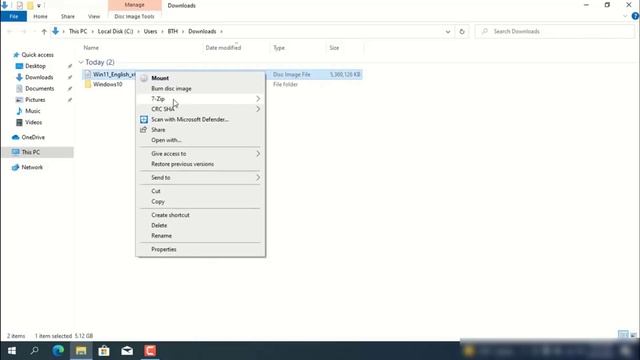Open Quick Access Toolbar customize dropdown
This screenshot has width=640, height=360.
pyautogui.click(x=39, y=6)
